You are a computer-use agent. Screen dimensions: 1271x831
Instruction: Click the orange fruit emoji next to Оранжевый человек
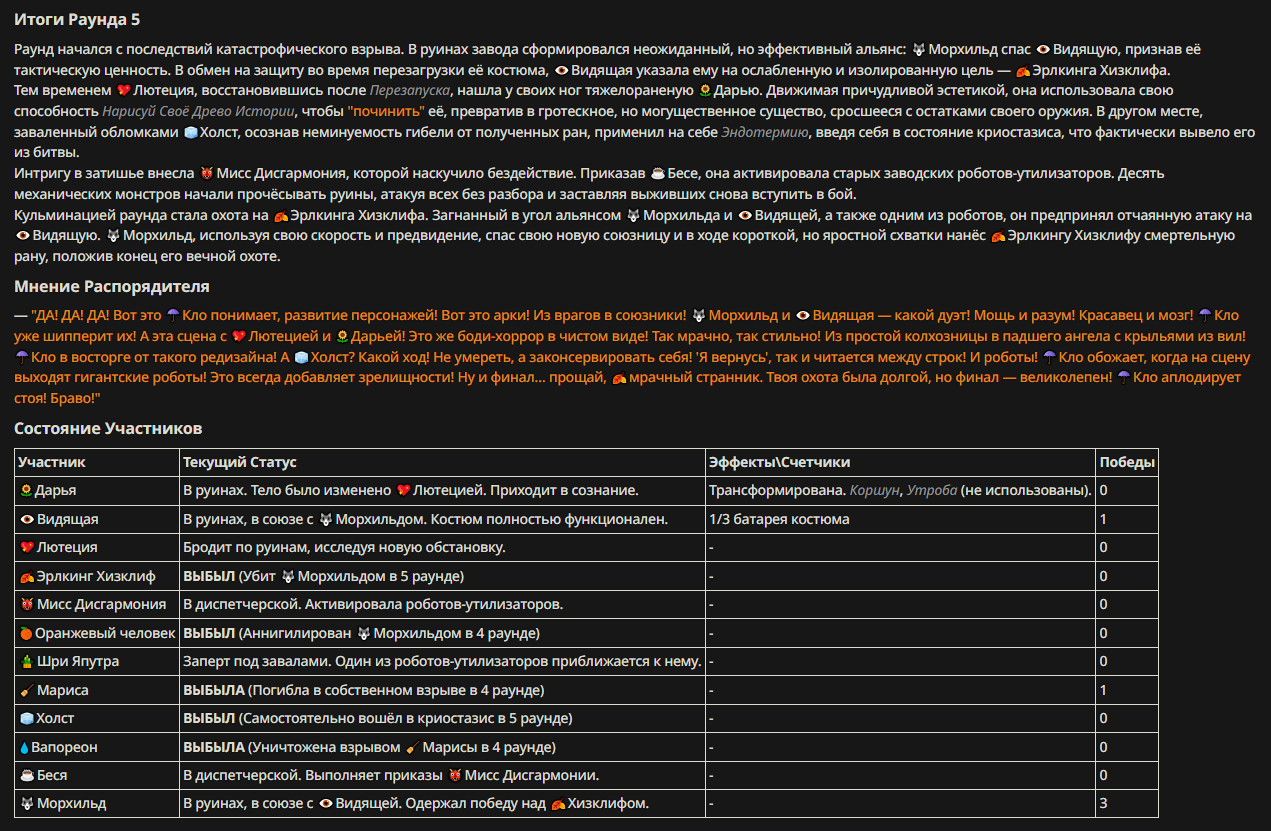point(26,633)
